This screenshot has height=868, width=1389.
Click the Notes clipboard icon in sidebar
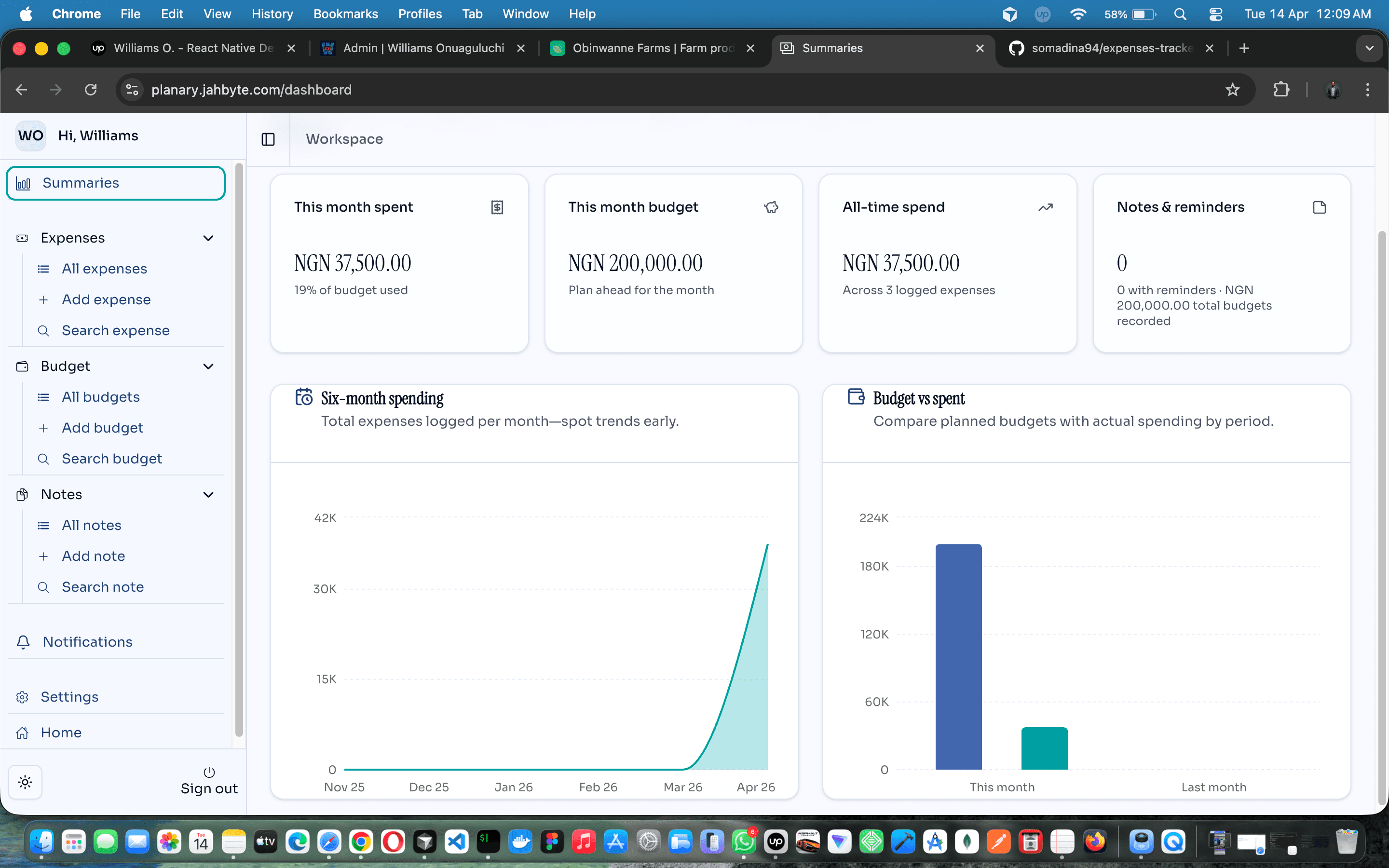[x=22, y=494]
